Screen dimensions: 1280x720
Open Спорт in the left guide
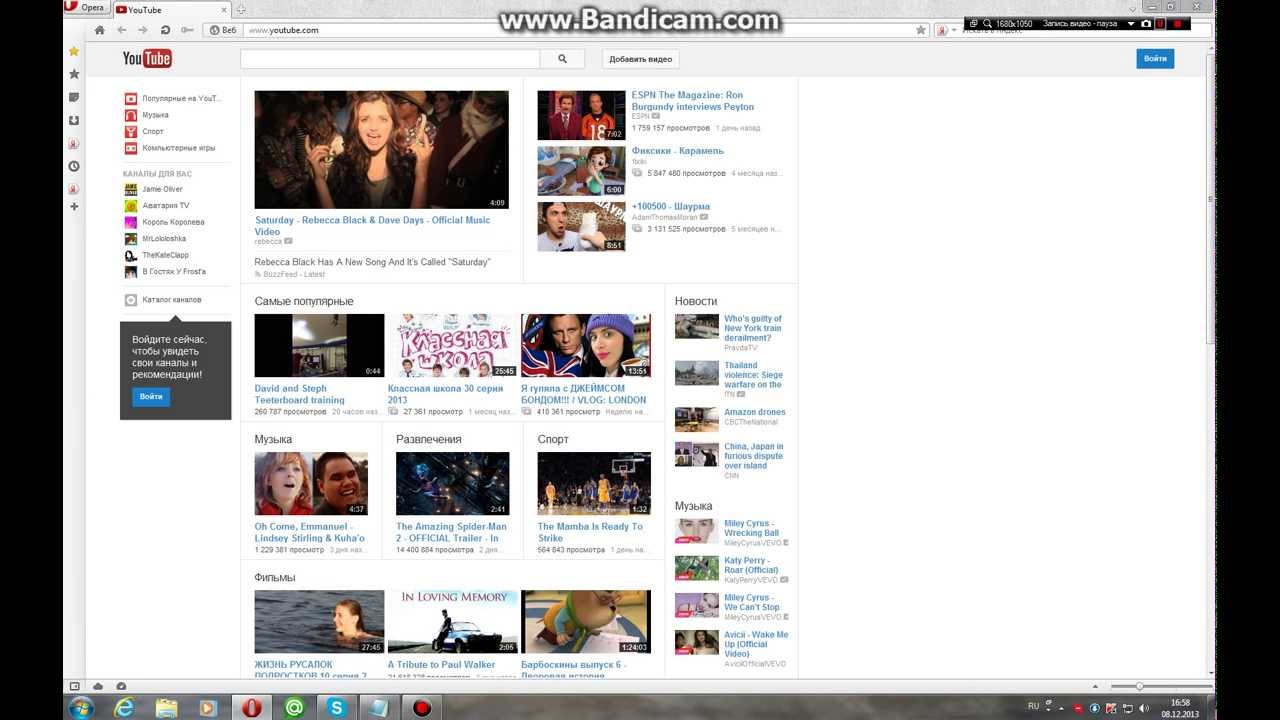pyautogui.click(x=144, y=132)
